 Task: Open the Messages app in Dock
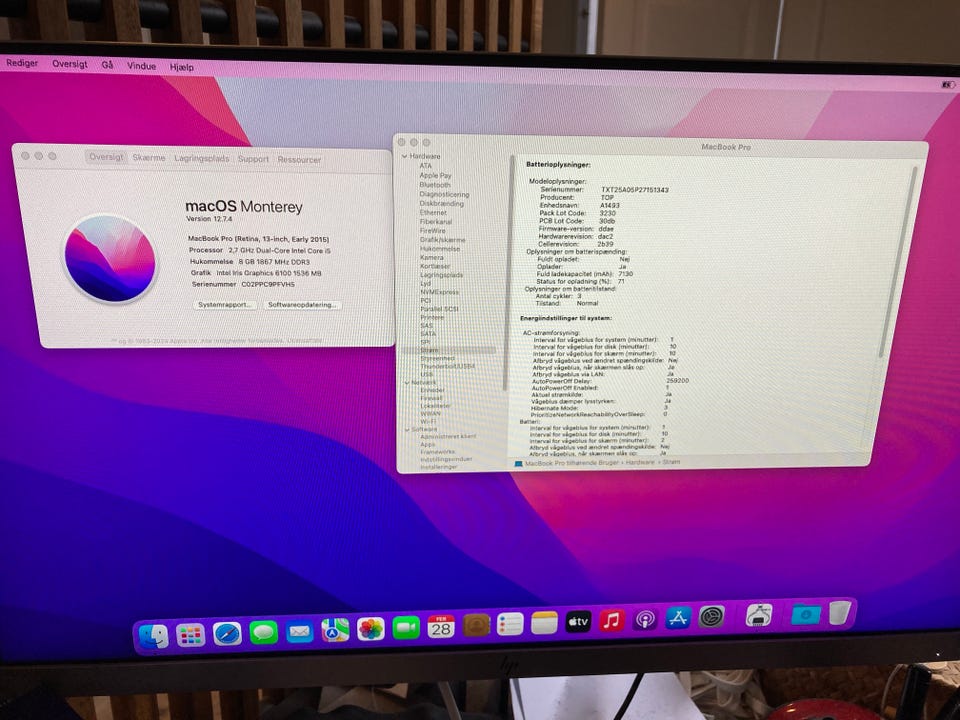(263, 632)
